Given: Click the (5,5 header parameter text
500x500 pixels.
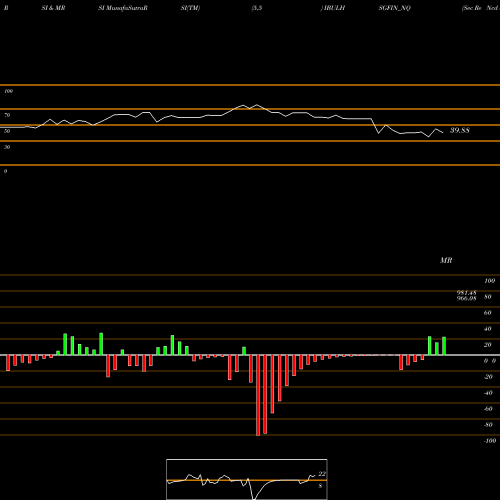Looking at the screenshot, I should point(257,8).
